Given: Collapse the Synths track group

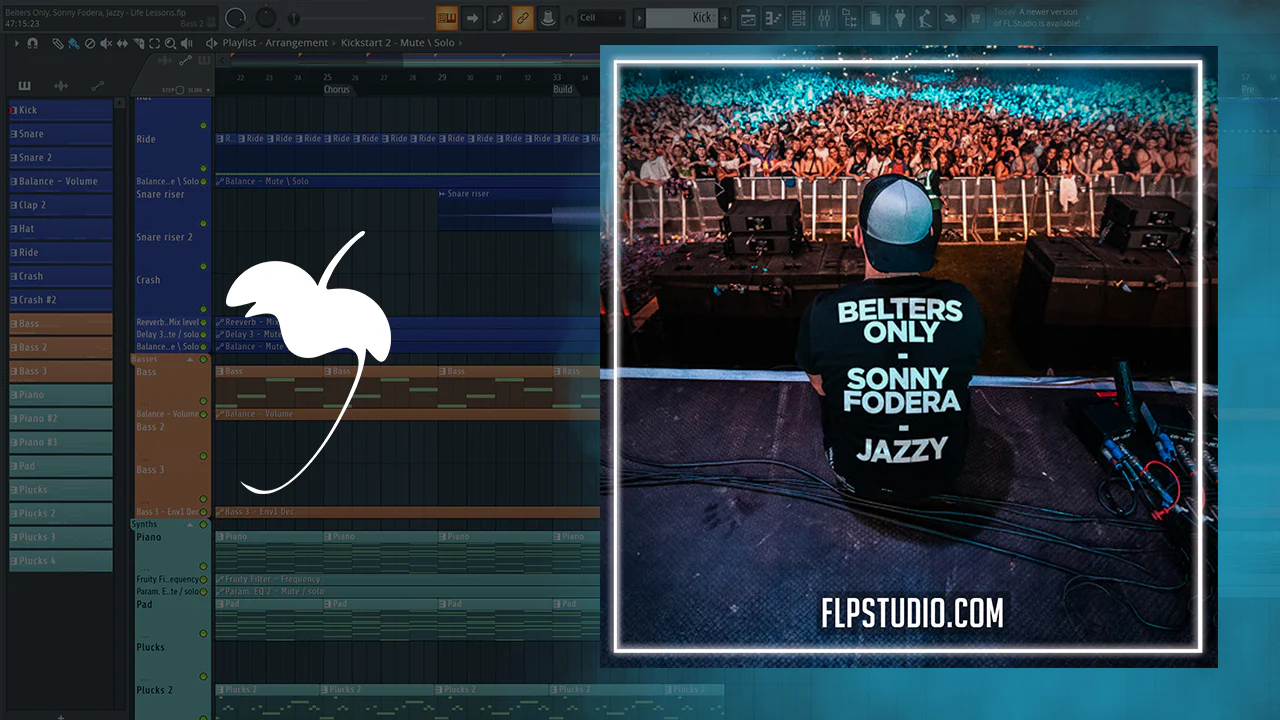Looking at the screenshot, I should (190, 524).
